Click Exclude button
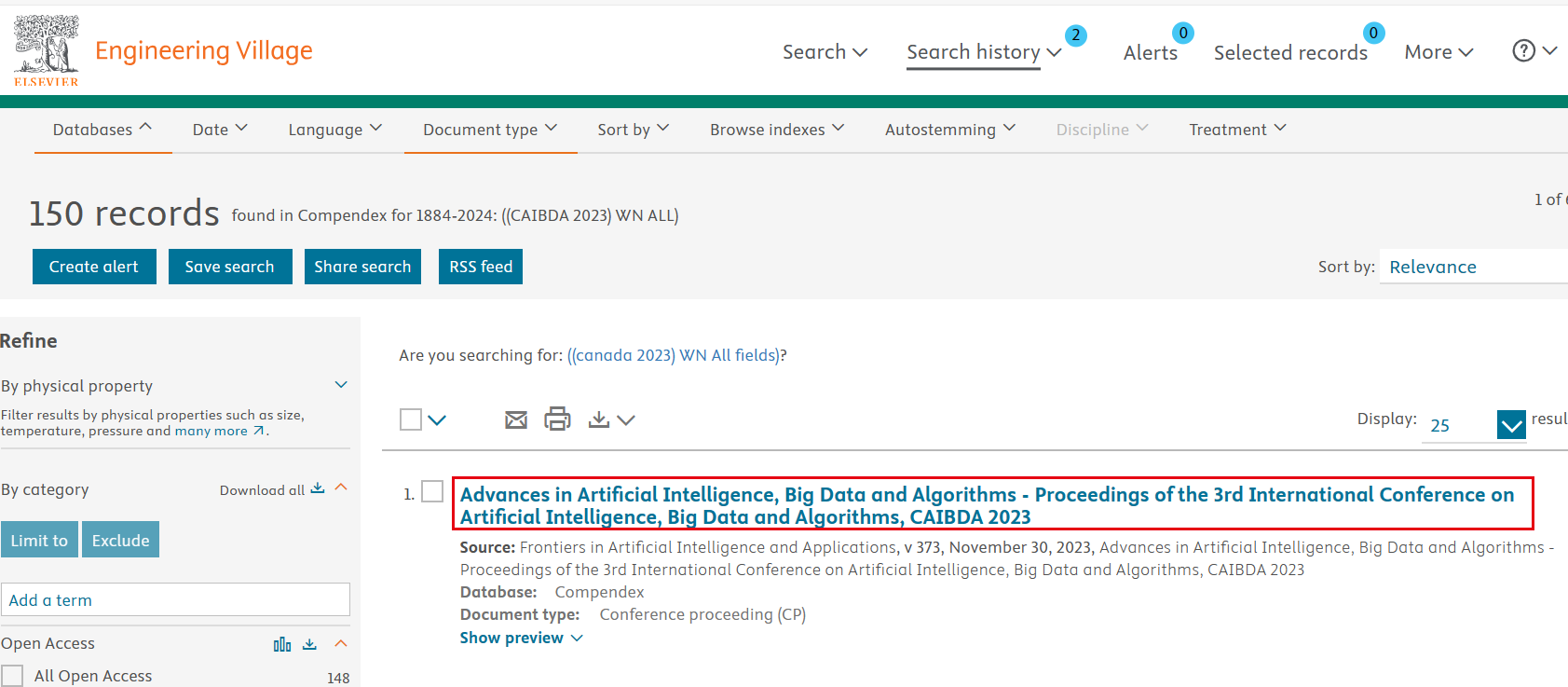The image size is (1568, 687). pyautogui.click(x=120, y=540)
